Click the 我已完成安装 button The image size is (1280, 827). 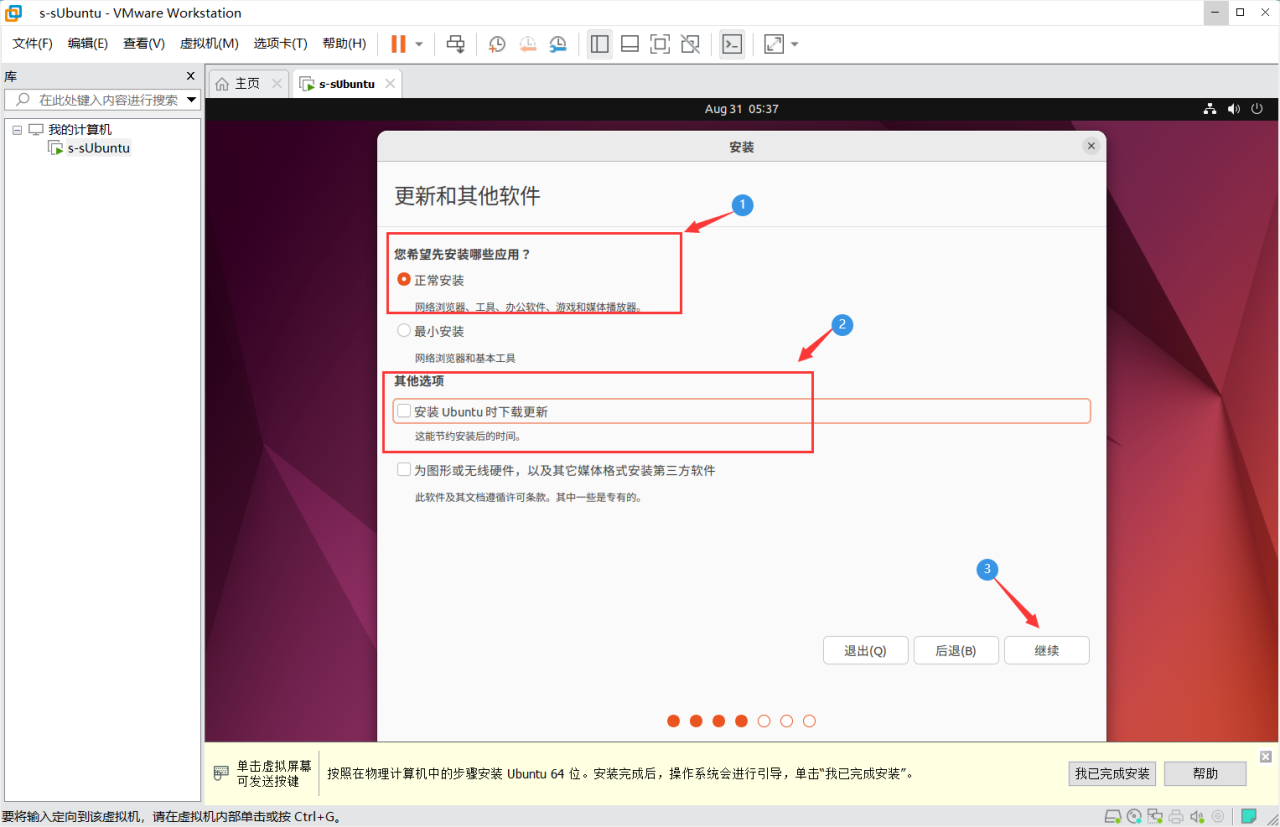pos(1112,773)
